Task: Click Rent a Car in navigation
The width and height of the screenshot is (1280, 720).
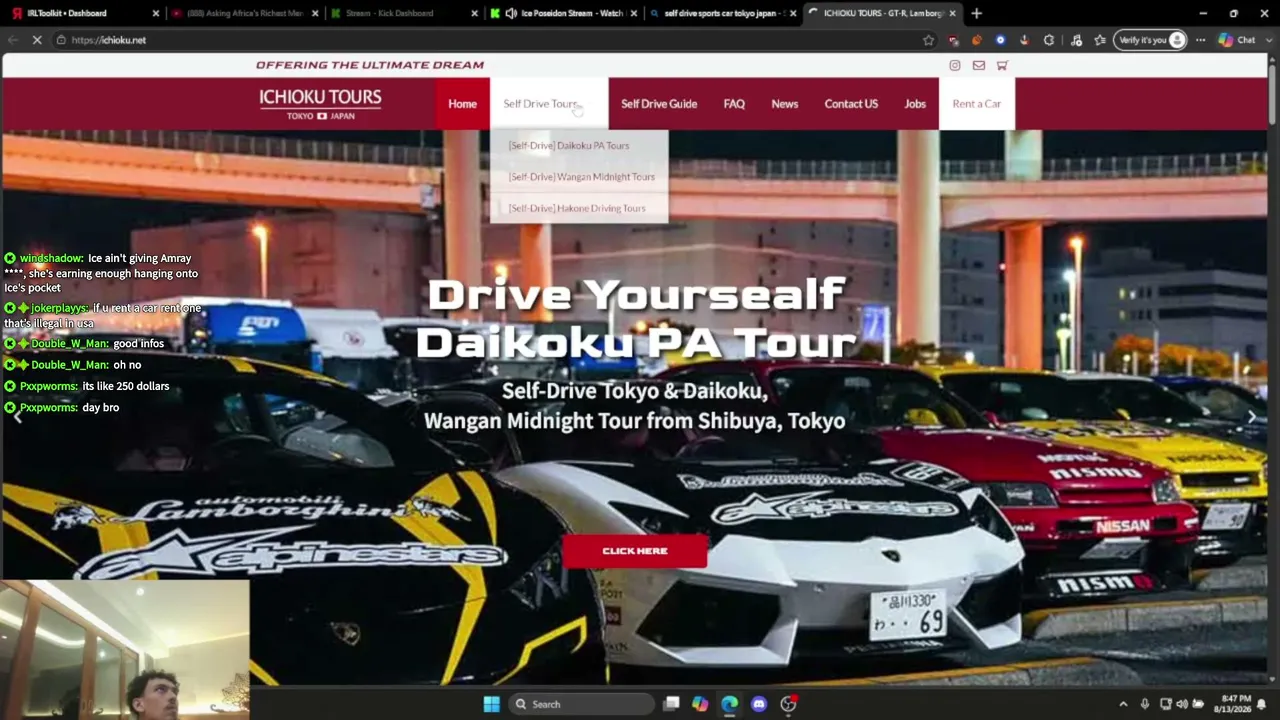Action: click(977, 104)
